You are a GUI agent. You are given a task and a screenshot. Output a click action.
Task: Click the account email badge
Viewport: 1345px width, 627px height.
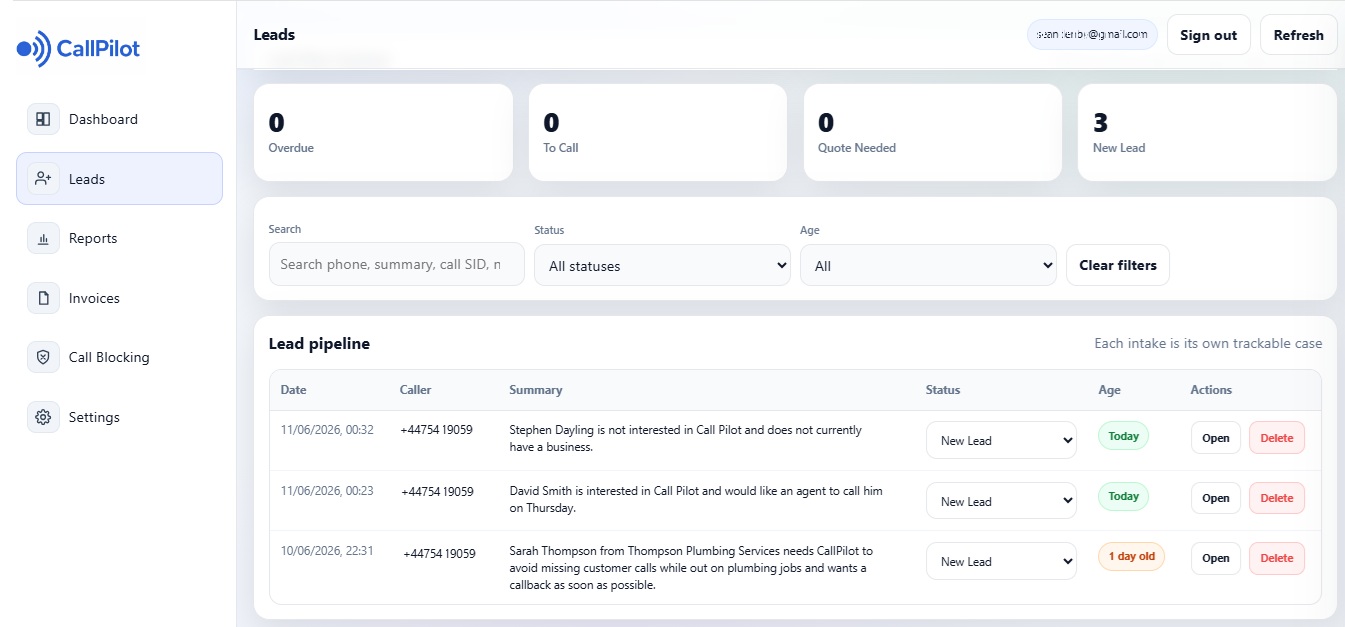(x=1092, y=34)
